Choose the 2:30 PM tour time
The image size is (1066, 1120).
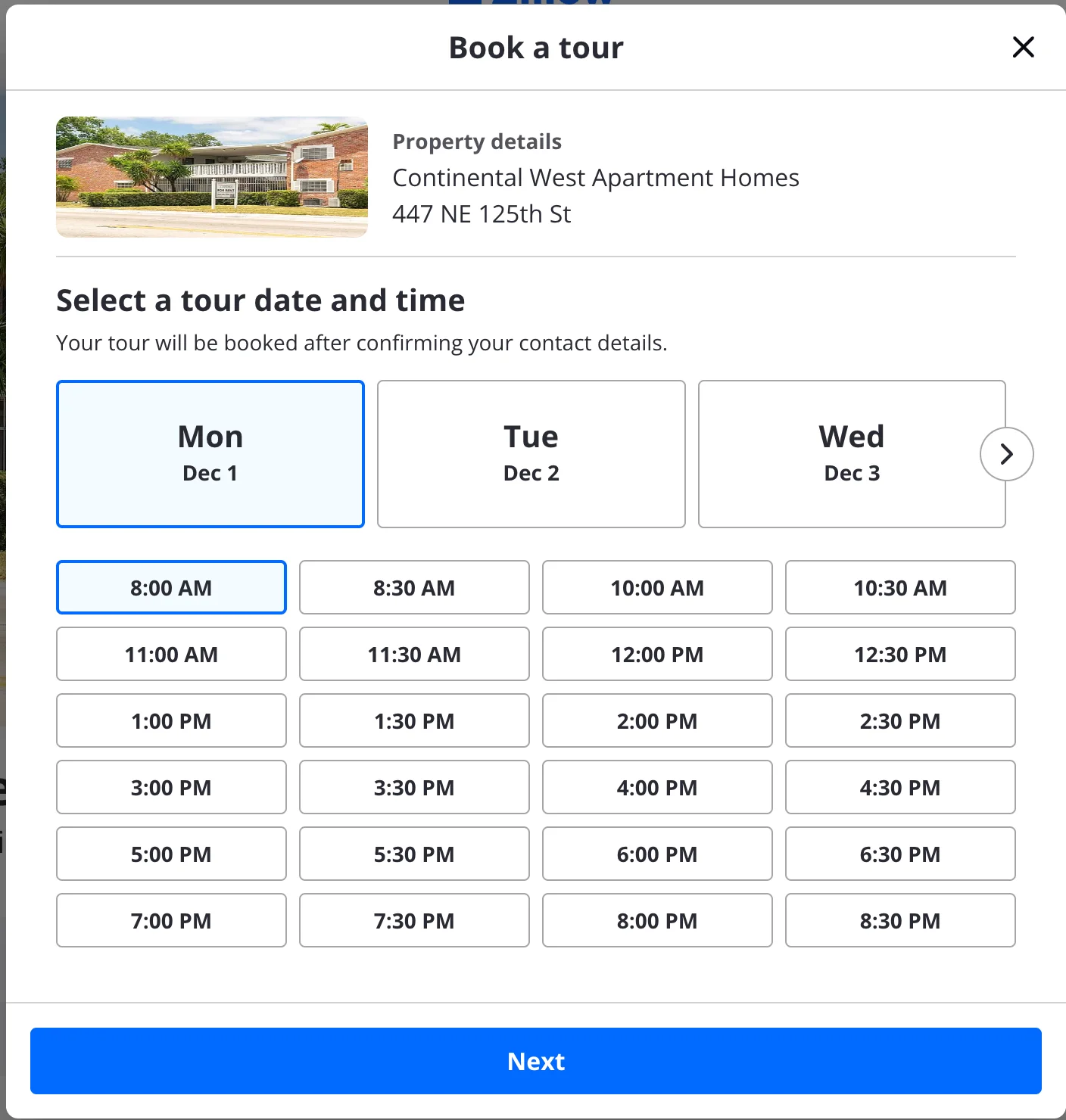click(900, 720)
